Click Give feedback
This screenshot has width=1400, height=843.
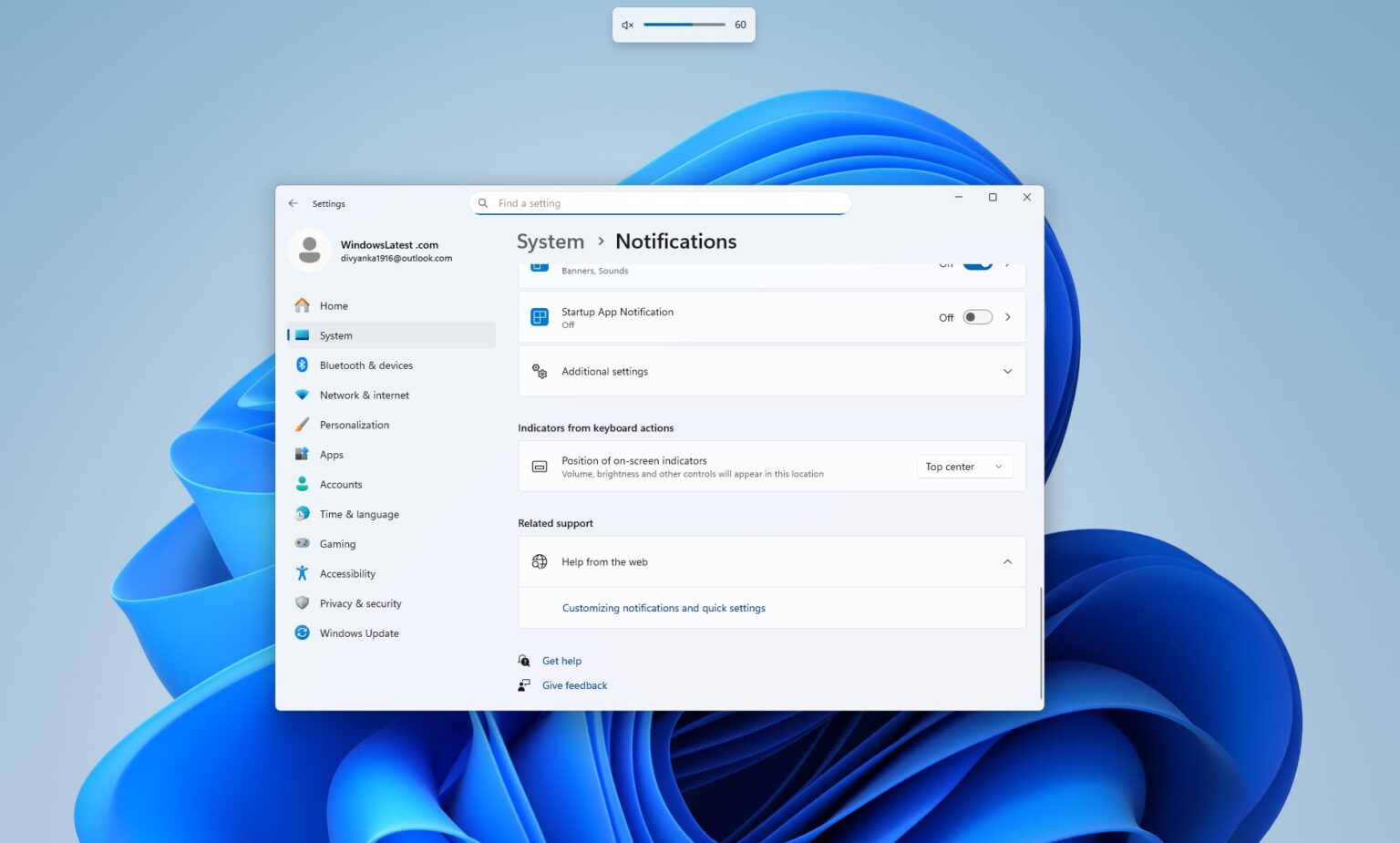coord(574,684)
